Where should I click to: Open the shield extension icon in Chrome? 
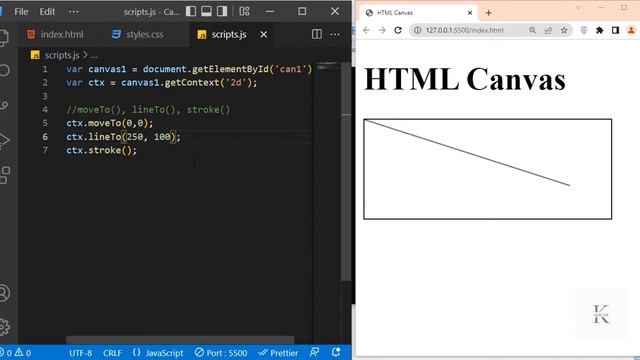click(x=584, y=30)
